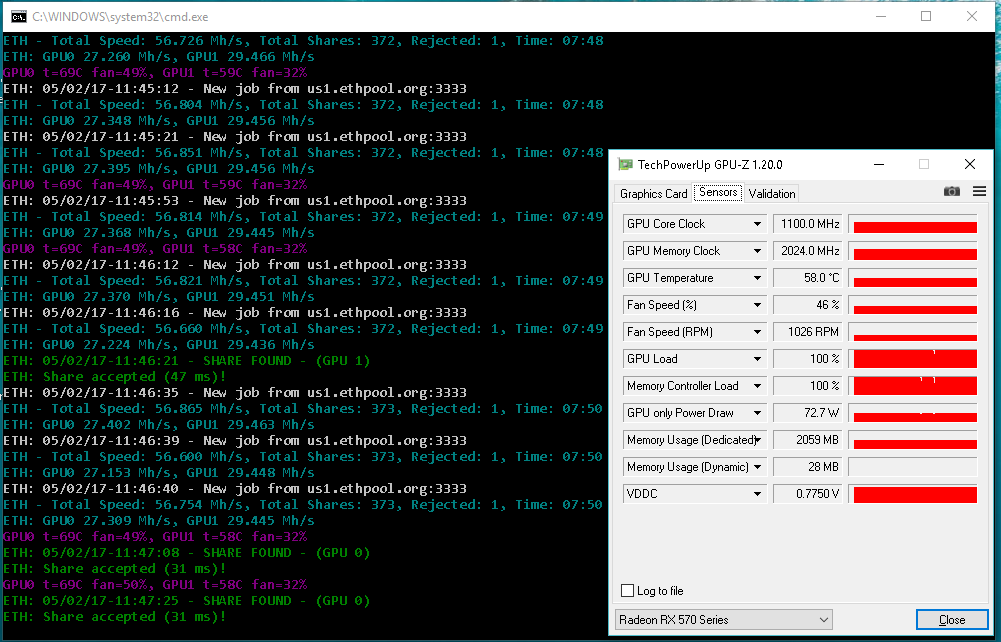Expand the GPU Load dropdown arrow
This screenshot has height=642, width=1001.
pyautogui.click(x=757, y=359)
